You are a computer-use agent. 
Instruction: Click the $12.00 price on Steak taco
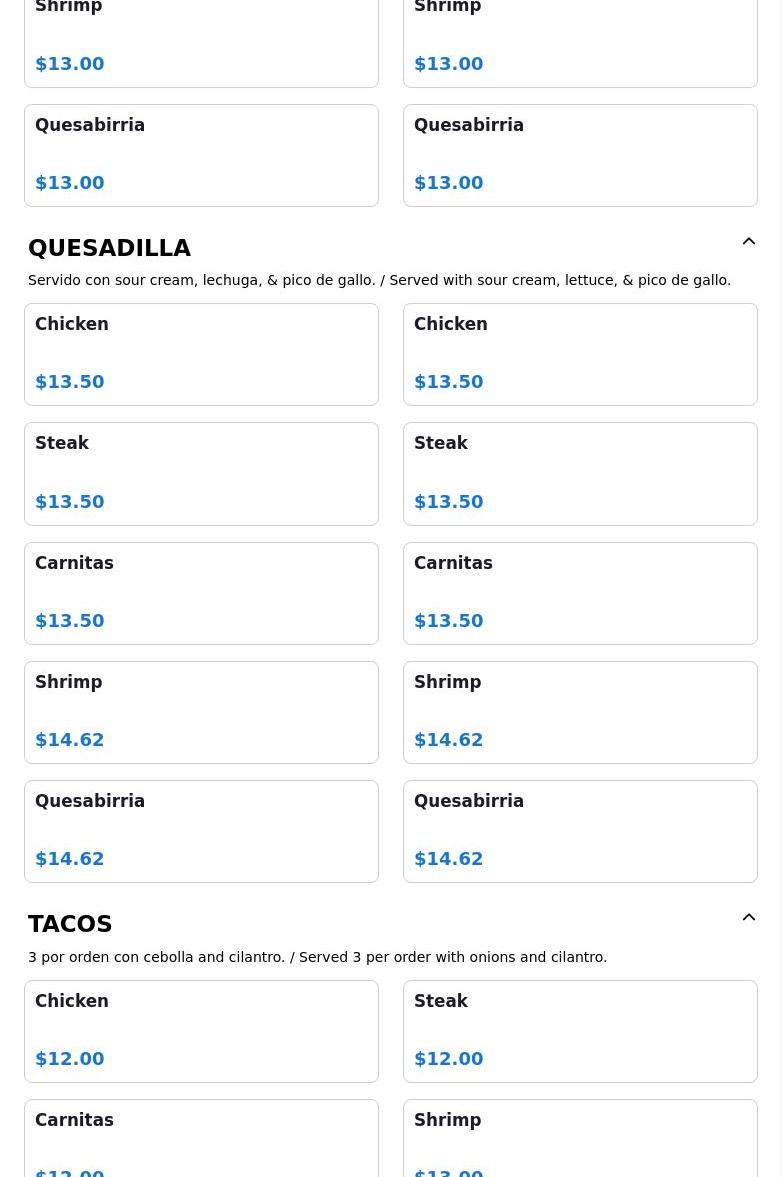448,1058
